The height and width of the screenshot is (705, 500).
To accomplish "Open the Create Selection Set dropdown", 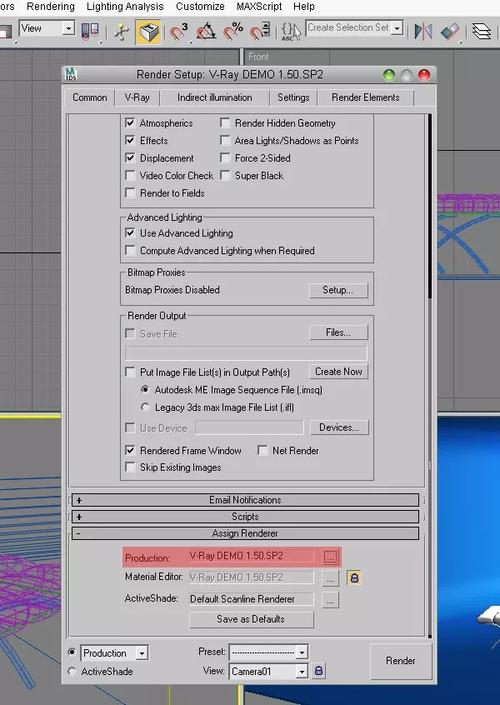I will tap(397, 28).
